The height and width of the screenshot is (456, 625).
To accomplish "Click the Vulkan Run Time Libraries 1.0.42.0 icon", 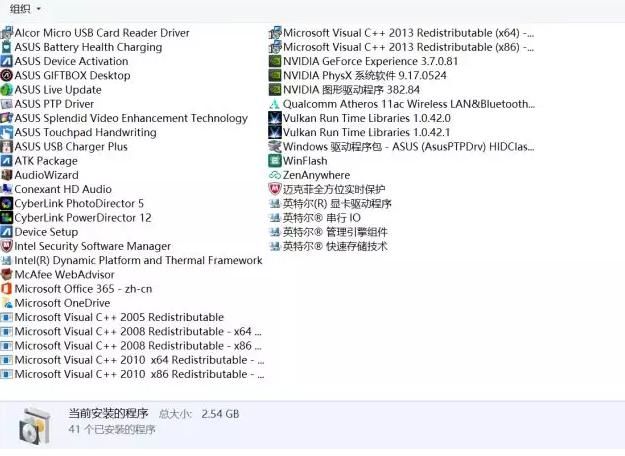I will point(275,118).
